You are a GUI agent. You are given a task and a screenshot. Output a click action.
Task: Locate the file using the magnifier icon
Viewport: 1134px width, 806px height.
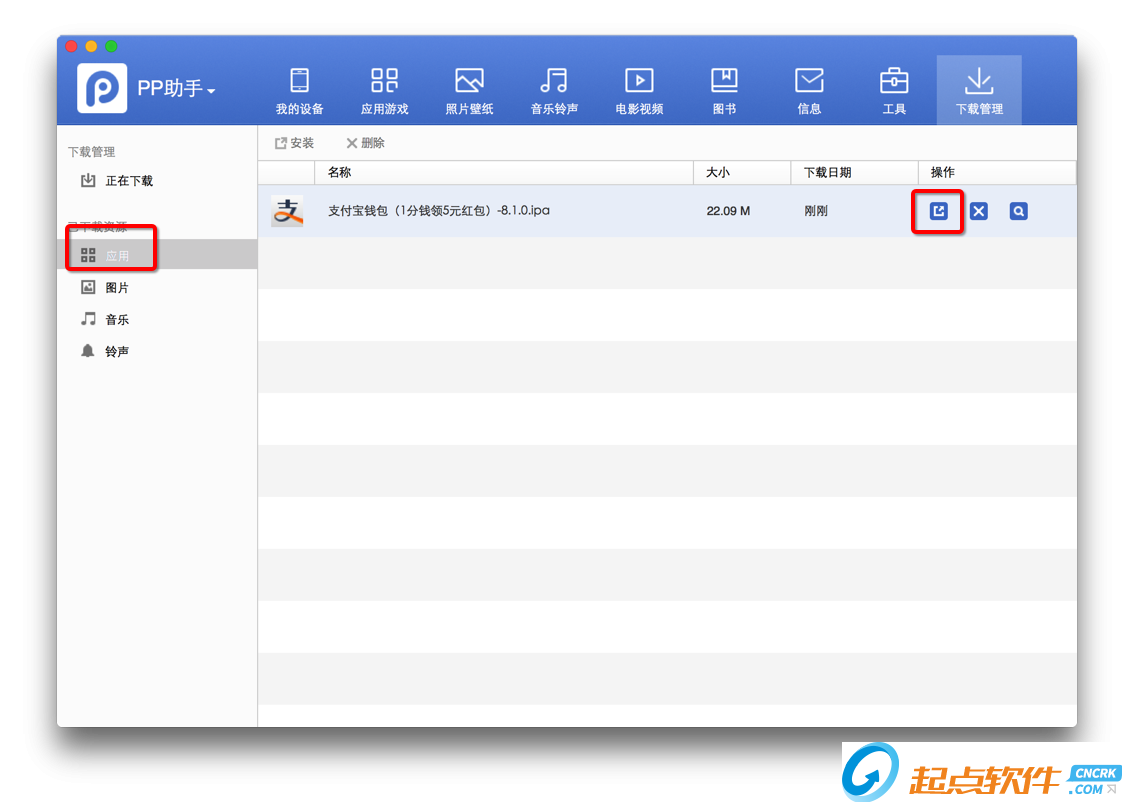[1018, 211]
